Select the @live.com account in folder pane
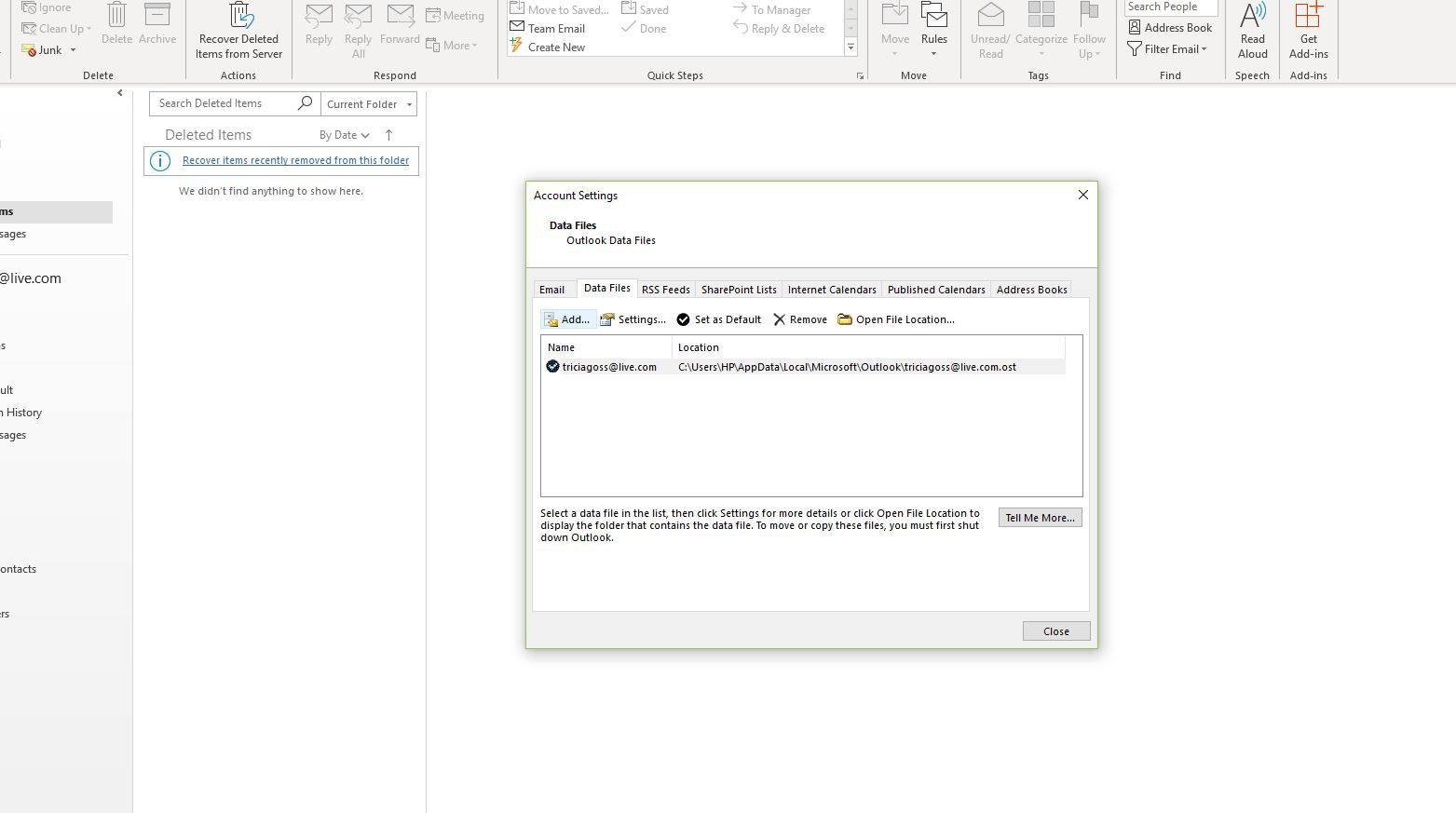The image size is (1456, 813). [x=30, y=278]
